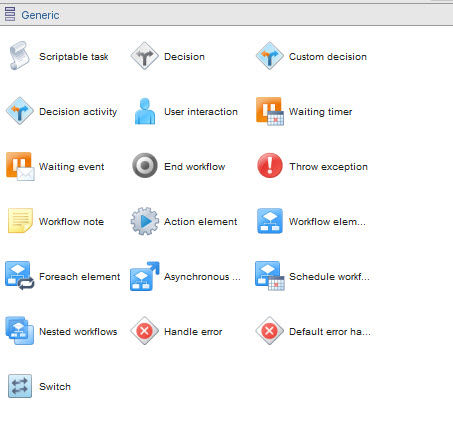
Task: Collapse the Generic palette section header
Action: [226, 15]
